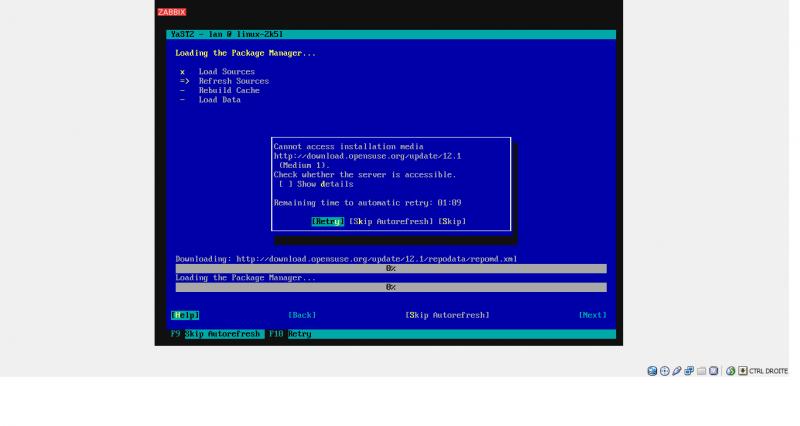Click the VirtualBox keyboard capture arrow icon
This screenshot has width=800, height=426.
point(743,371)
